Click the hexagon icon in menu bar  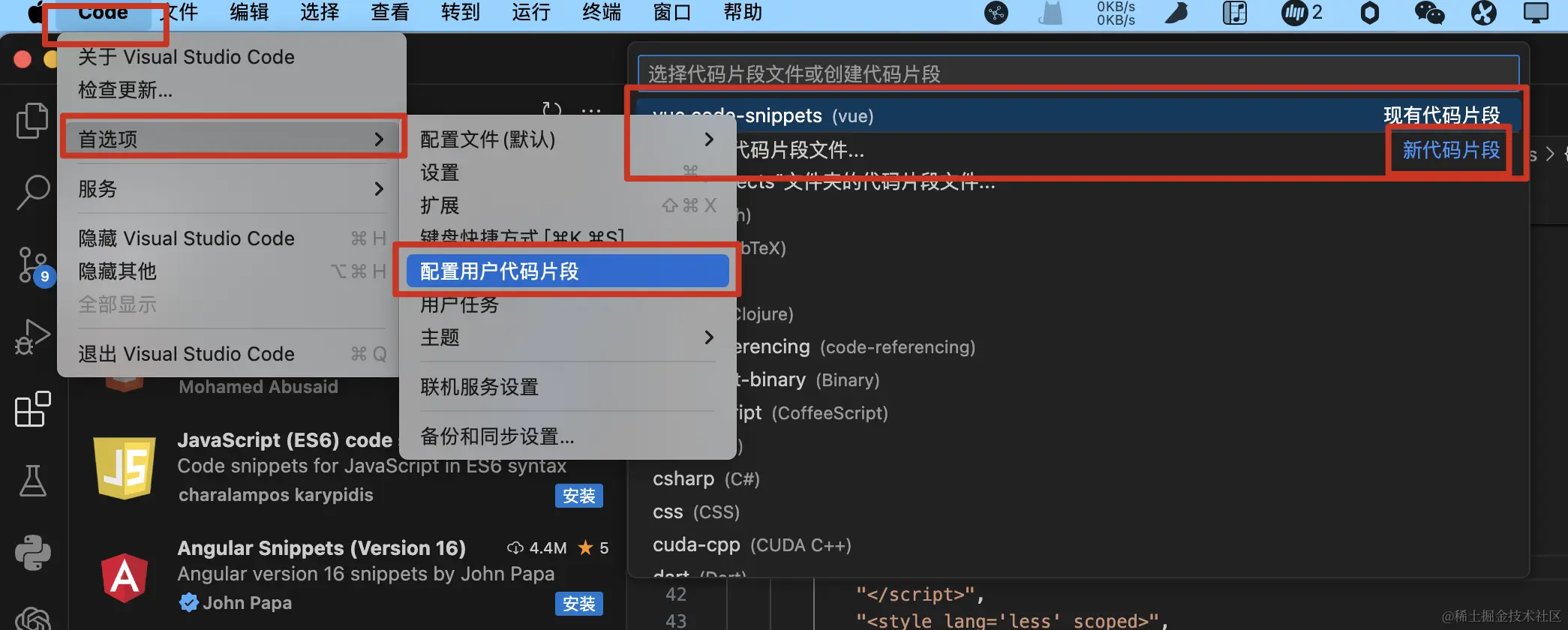[x=1369, y=13]
